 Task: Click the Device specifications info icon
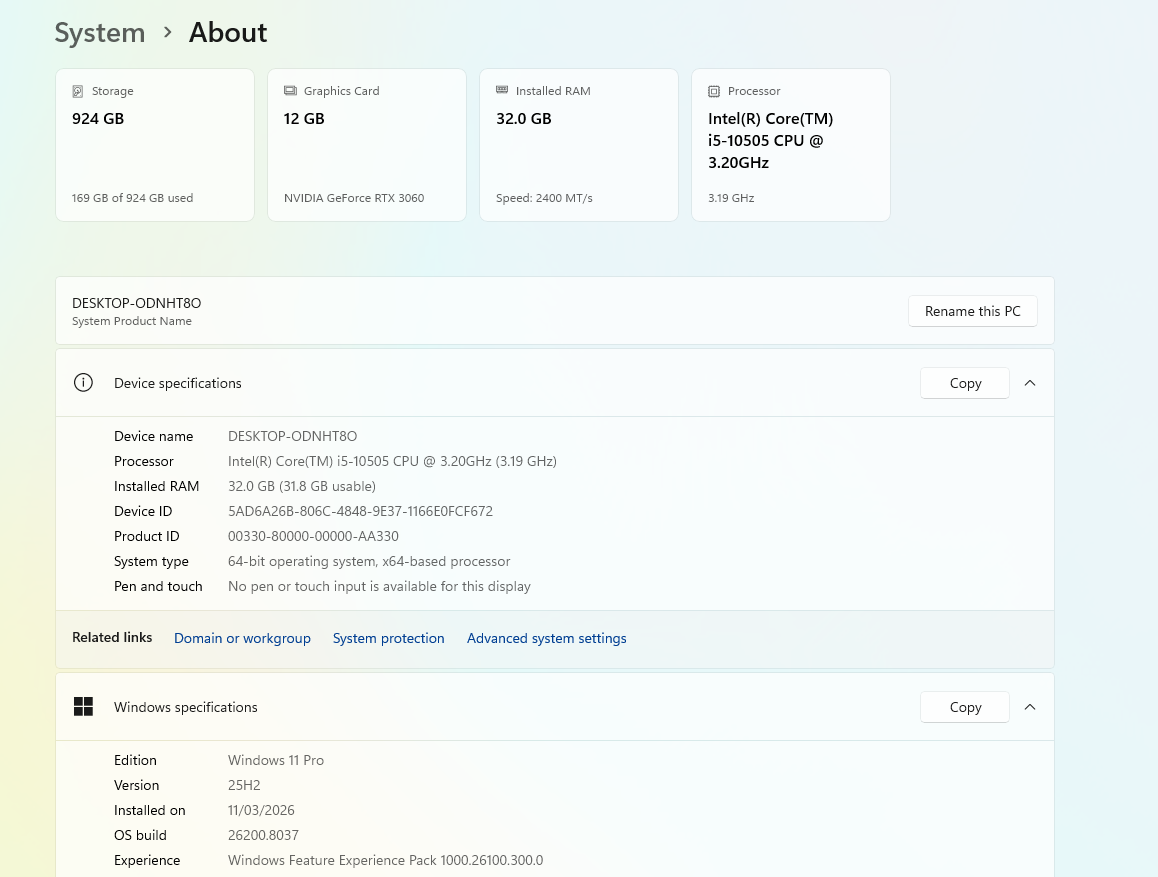click(83, 383)
